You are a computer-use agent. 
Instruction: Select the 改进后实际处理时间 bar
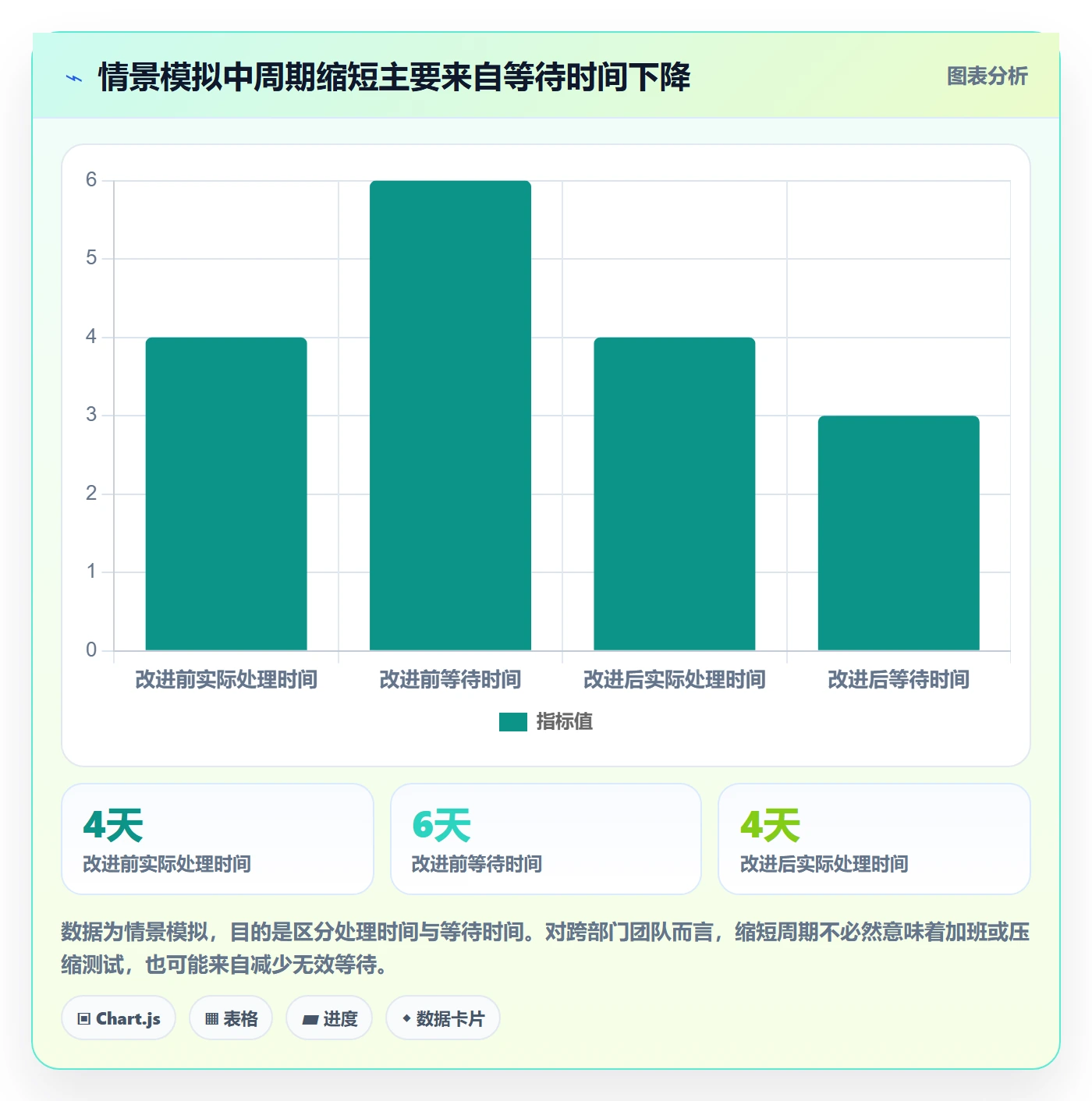point(675,494)
